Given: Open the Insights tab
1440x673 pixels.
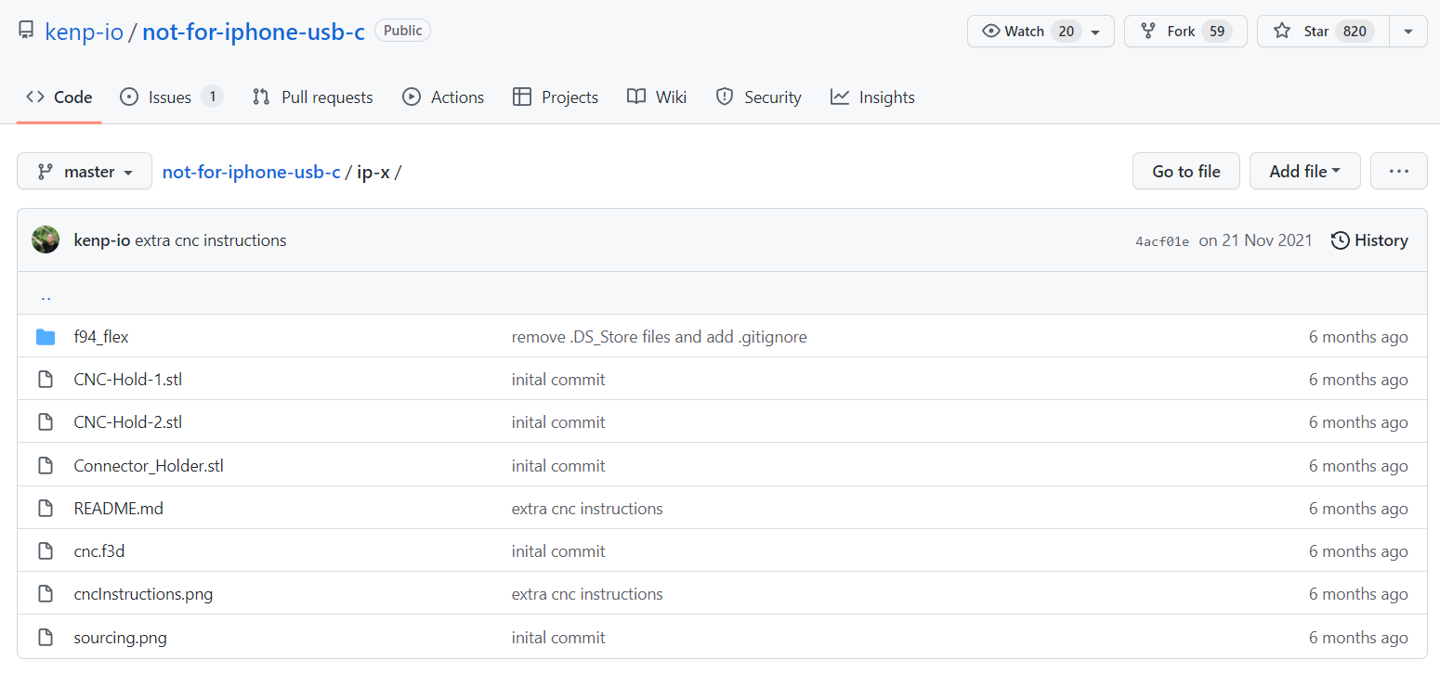Looking at the screenshot, I should pos(873,97).
